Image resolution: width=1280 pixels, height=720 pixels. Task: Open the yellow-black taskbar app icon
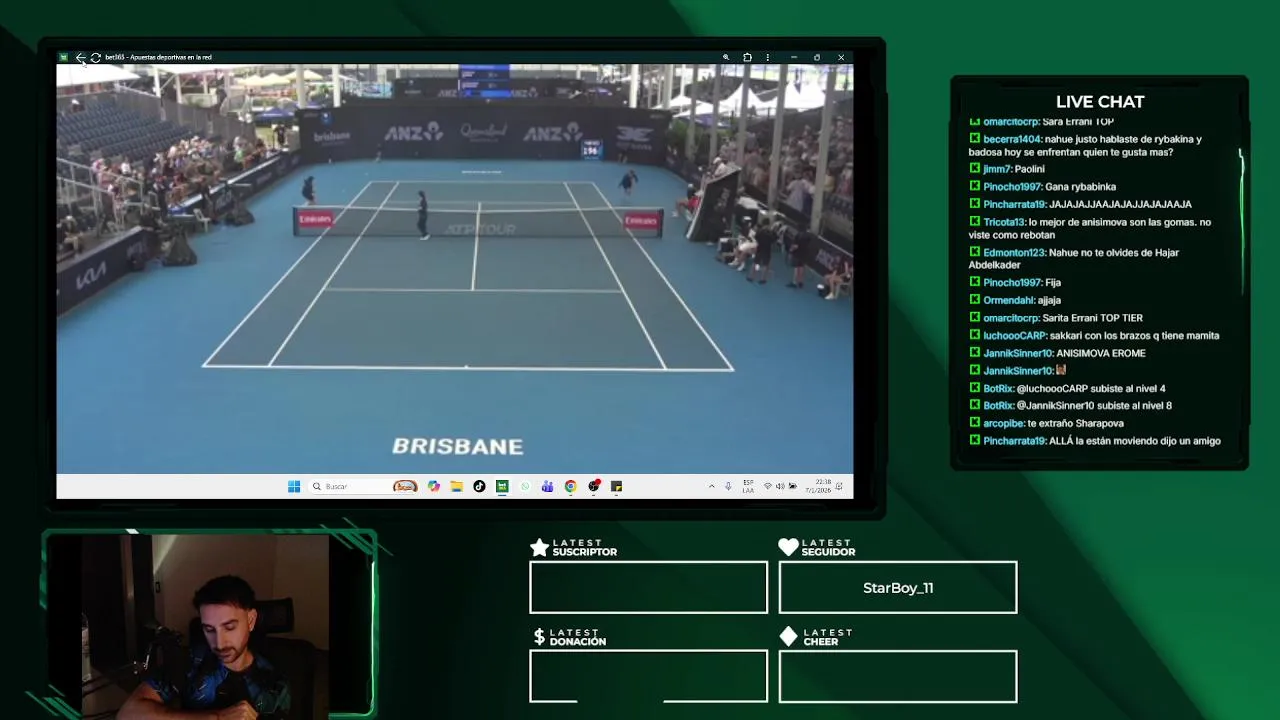click(617, 486)
